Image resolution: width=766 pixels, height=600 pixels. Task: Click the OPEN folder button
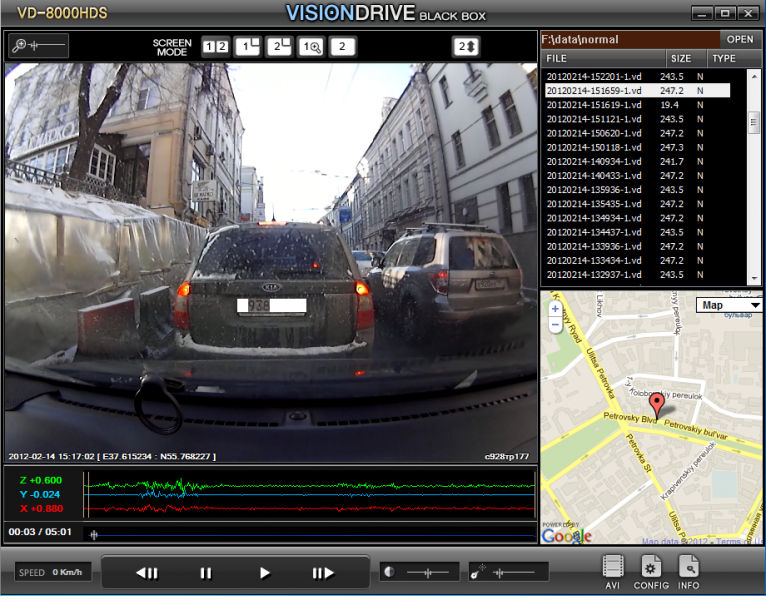(740, 40)
